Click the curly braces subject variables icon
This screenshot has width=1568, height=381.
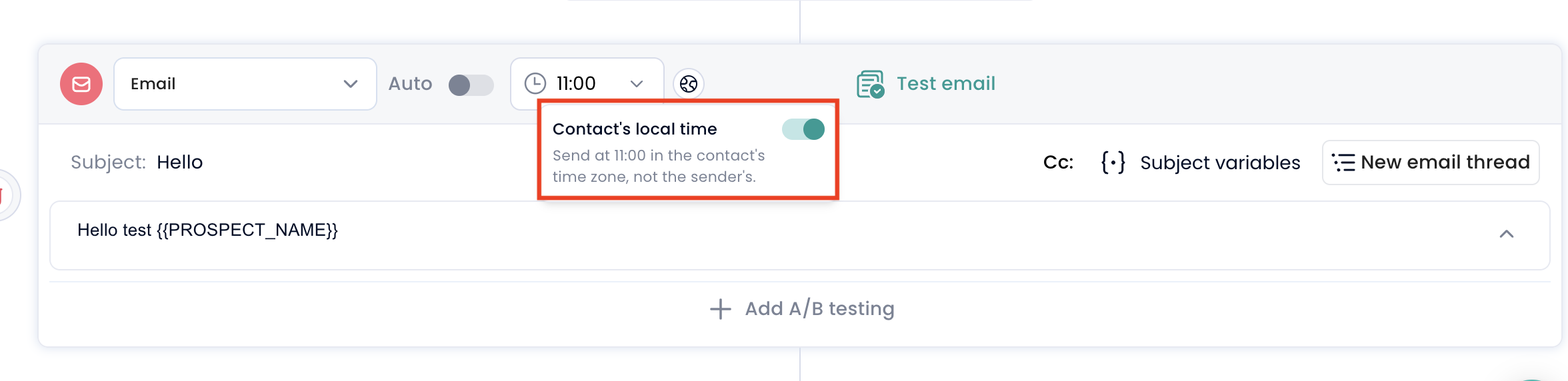[1113, 163]
